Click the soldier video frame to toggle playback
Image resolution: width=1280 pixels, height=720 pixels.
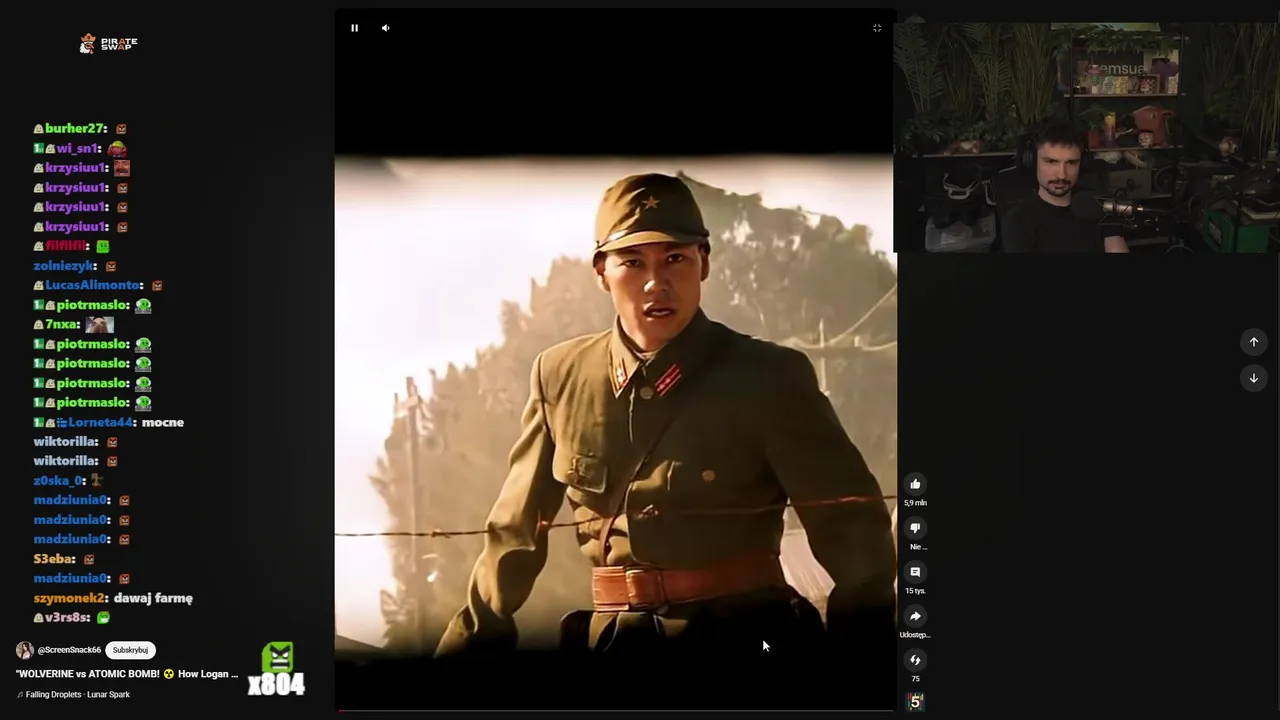pos(615,405)
